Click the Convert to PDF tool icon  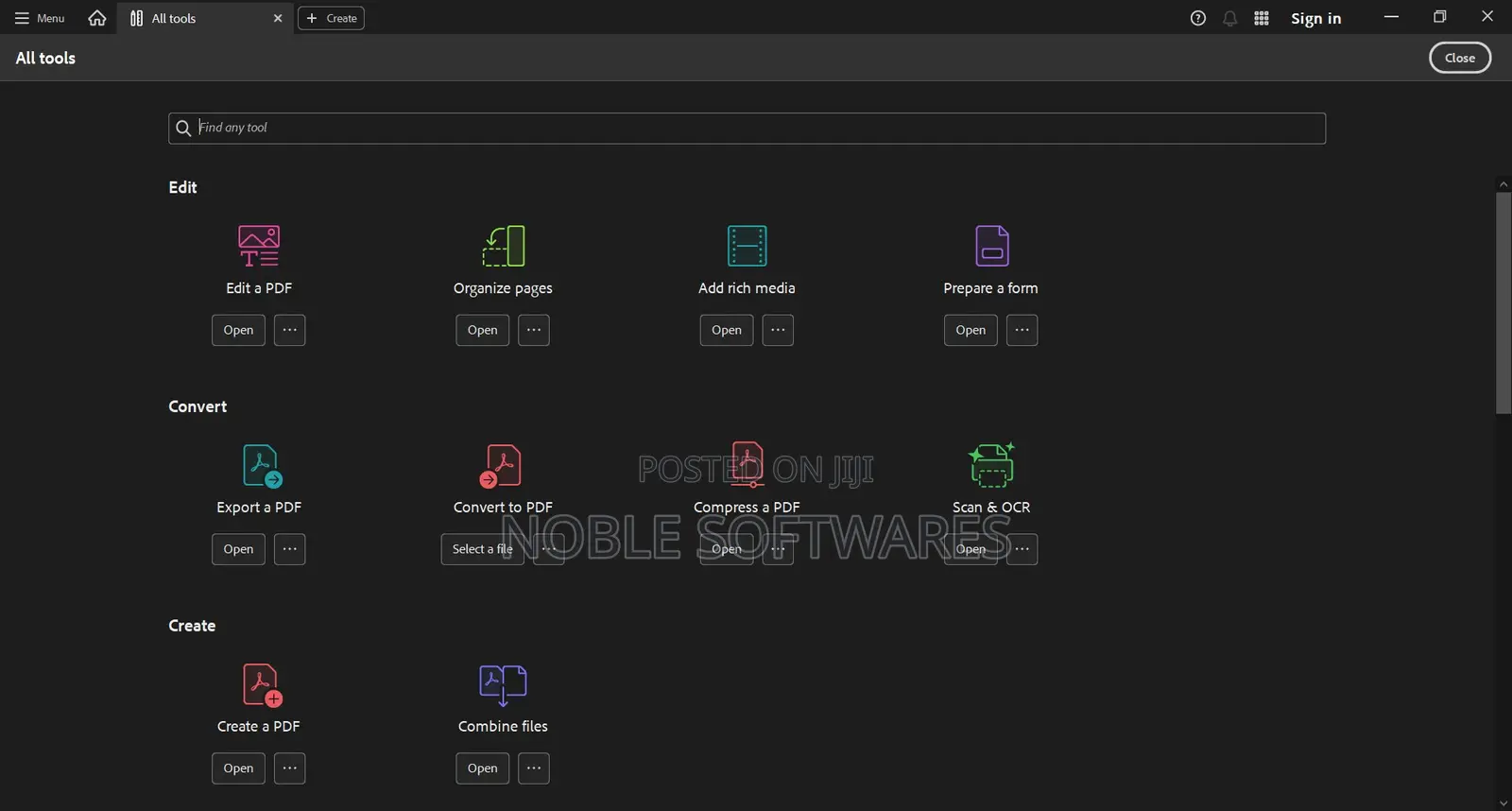501,465
